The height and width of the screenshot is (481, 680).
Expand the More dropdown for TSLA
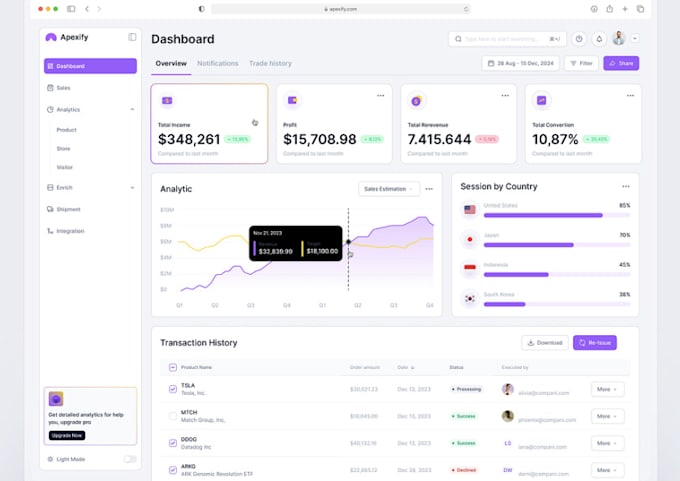point(608,389)
